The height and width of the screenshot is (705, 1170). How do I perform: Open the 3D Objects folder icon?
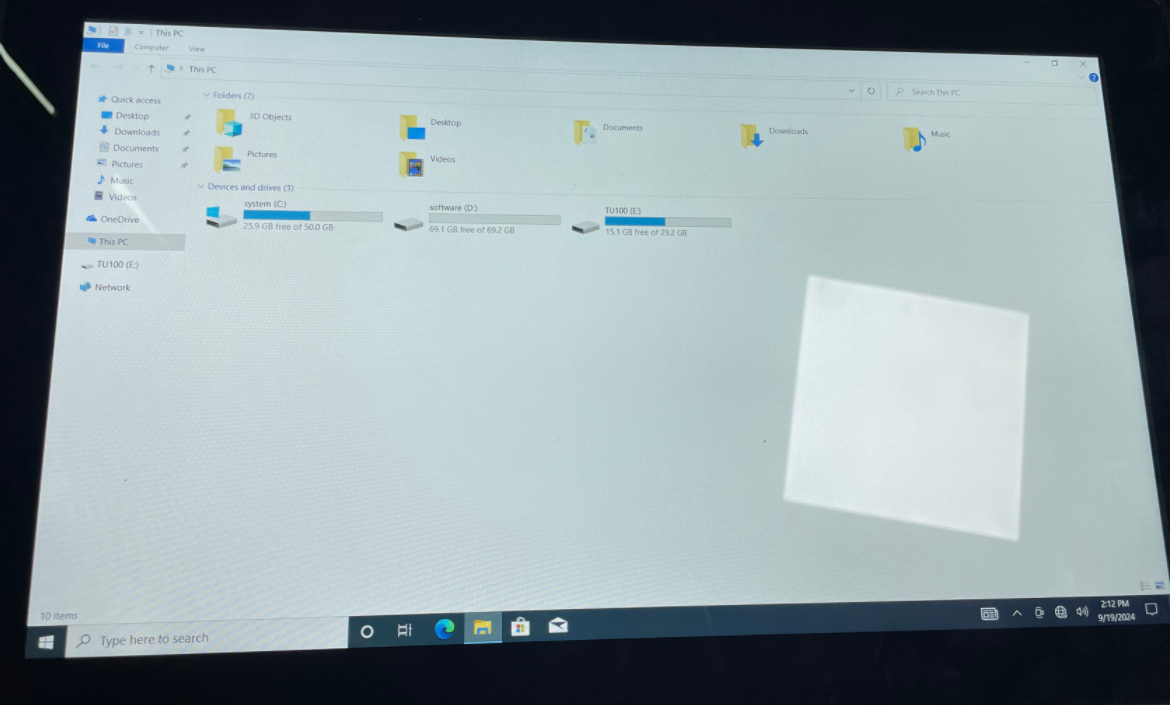(x=229, y=122)
